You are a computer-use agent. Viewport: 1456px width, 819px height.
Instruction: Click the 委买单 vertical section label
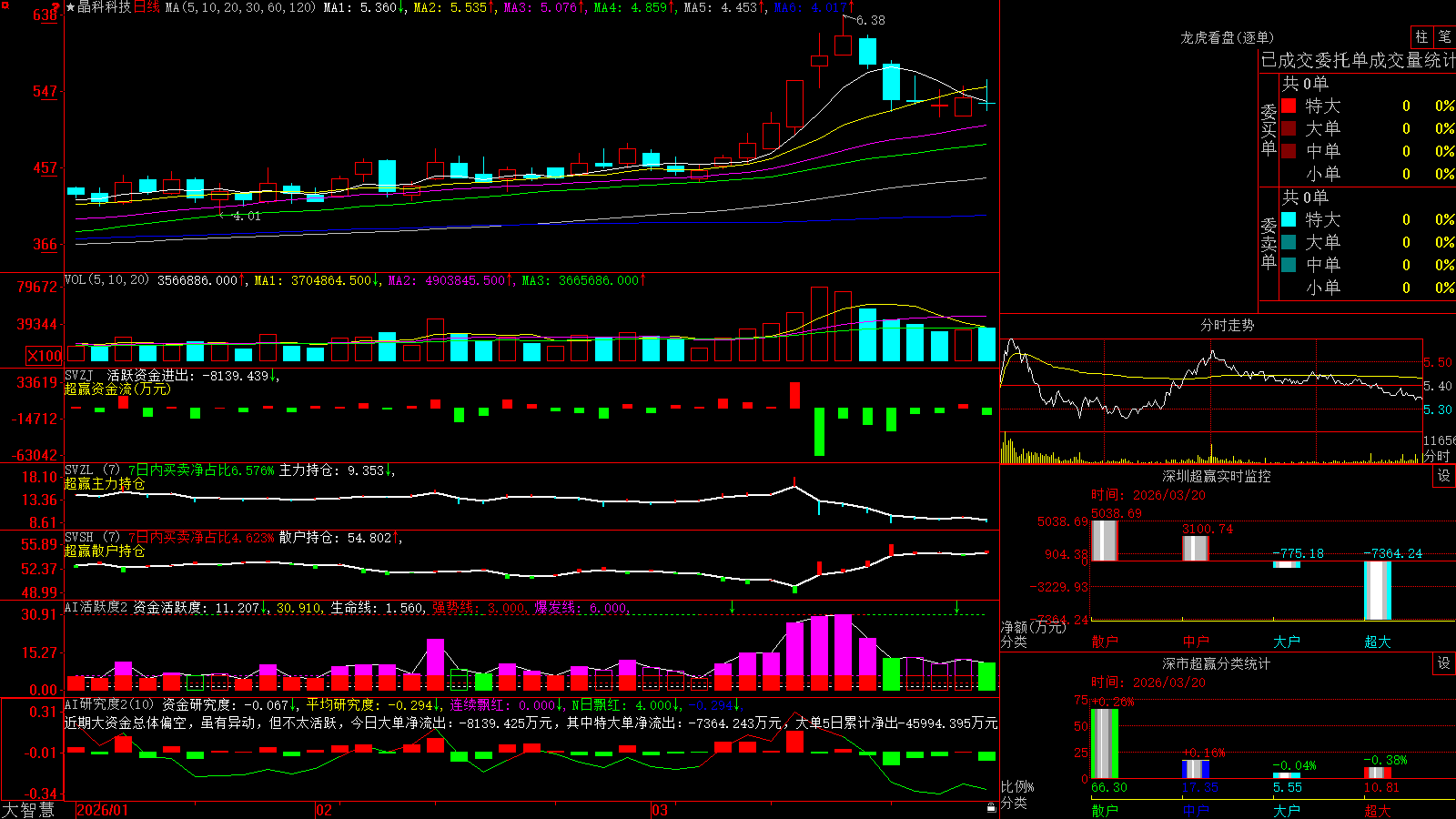tap(1269, 129)
